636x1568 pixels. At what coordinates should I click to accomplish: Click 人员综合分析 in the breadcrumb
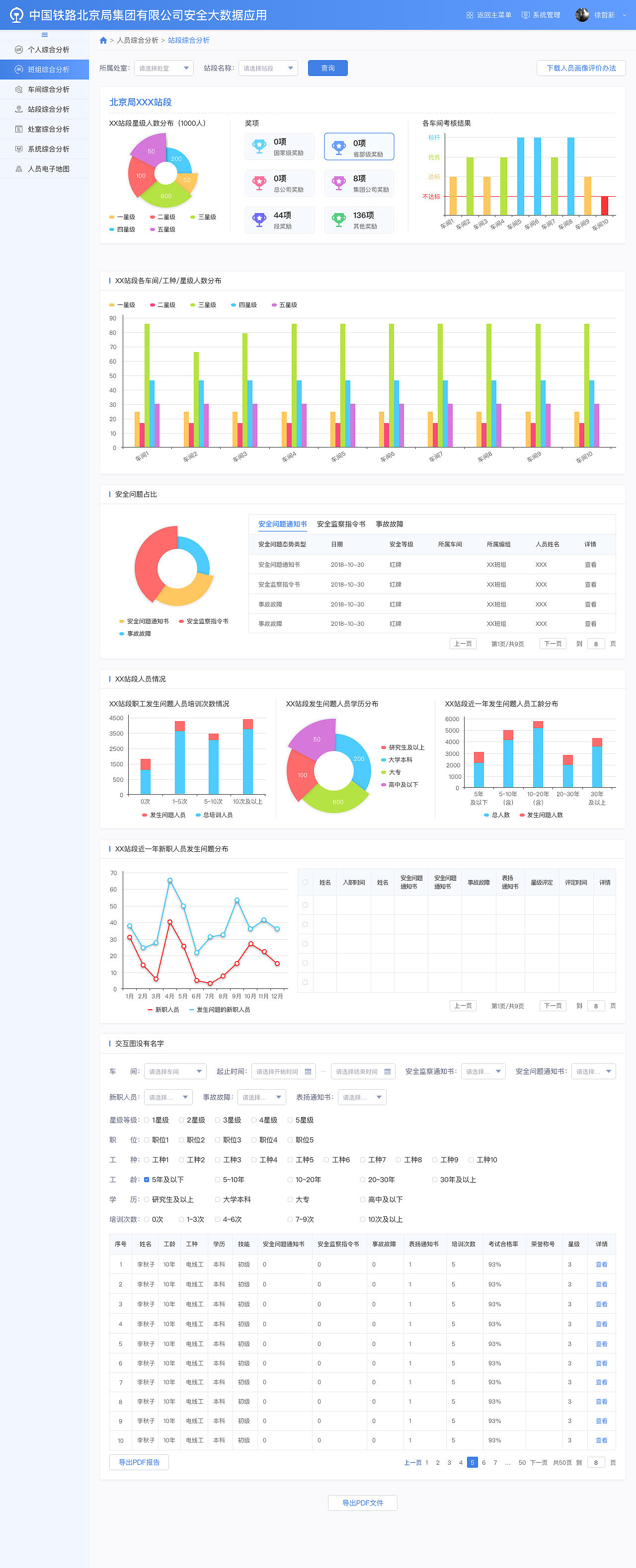pyautogui.click(x=138, y=40)
